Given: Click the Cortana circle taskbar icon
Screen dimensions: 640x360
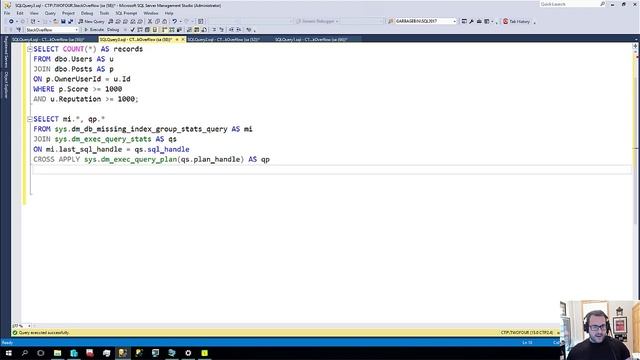Looking at the screenshot, I should (x=41, y=353).
